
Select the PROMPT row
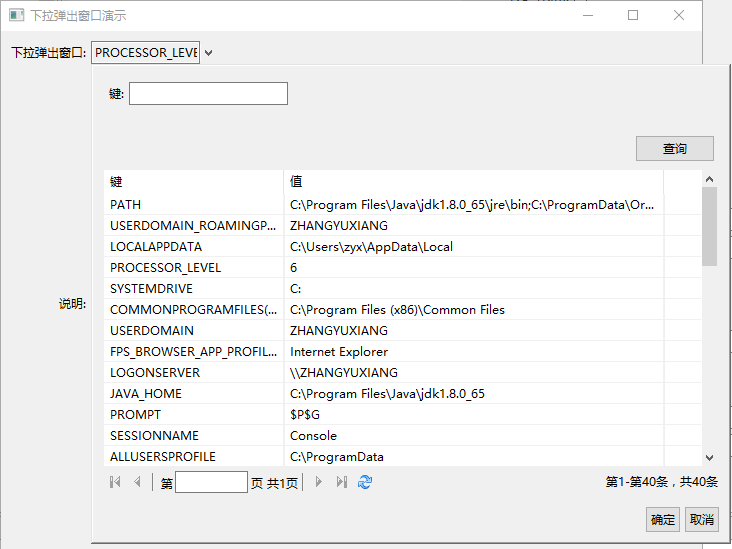[402, 415]
